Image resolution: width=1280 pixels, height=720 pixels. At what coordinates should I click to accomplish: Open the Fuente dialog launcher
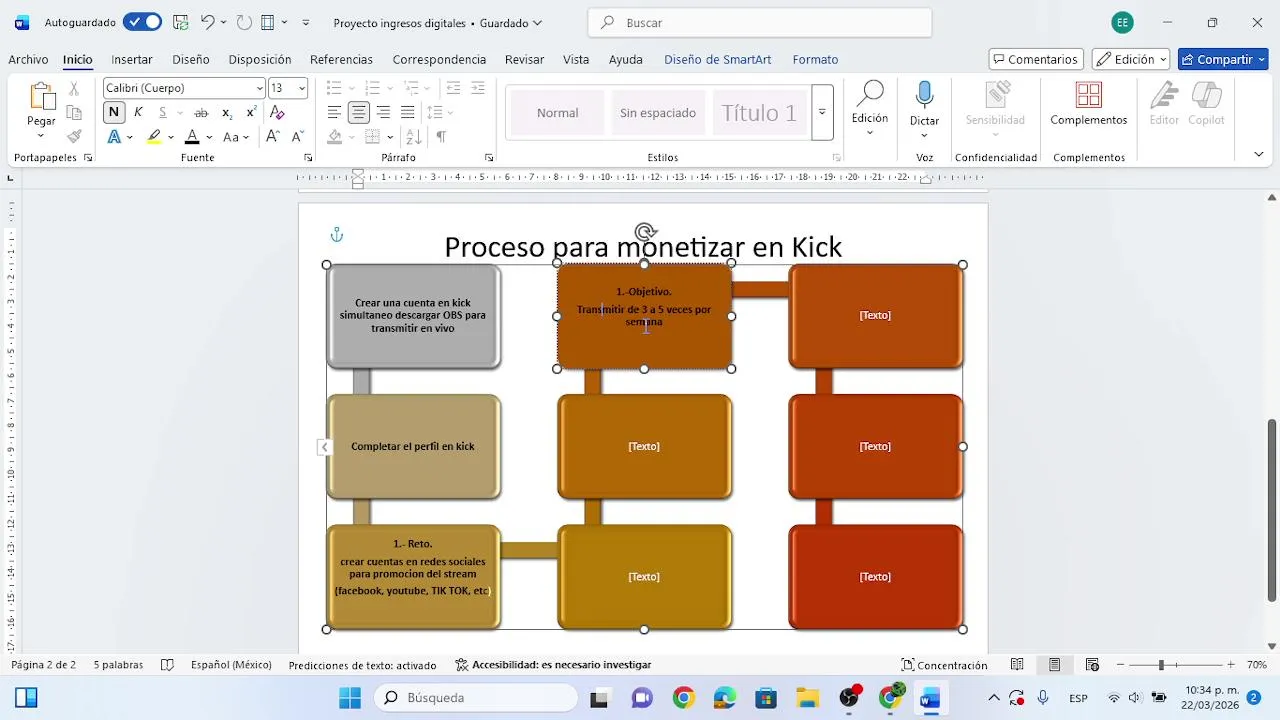(308, 158)
